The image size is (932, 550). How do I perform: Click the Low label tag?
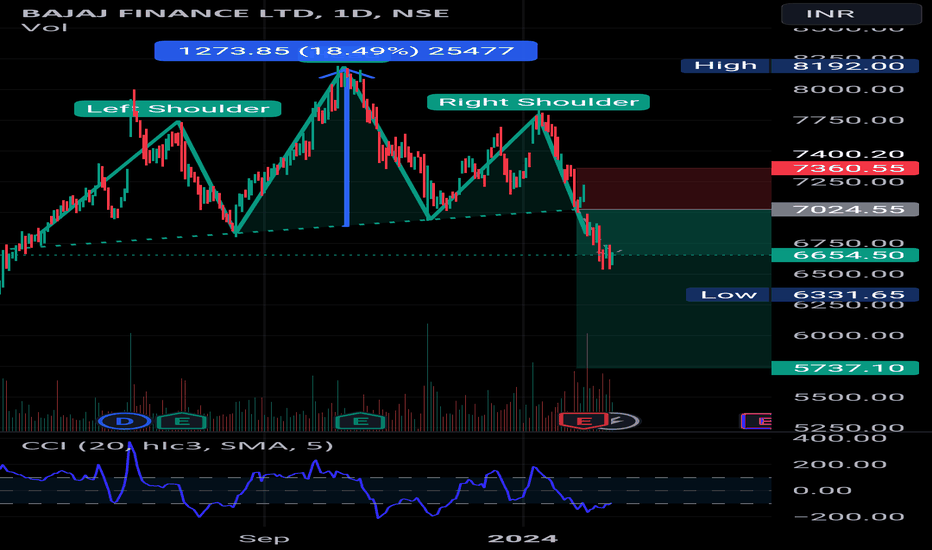728,294
